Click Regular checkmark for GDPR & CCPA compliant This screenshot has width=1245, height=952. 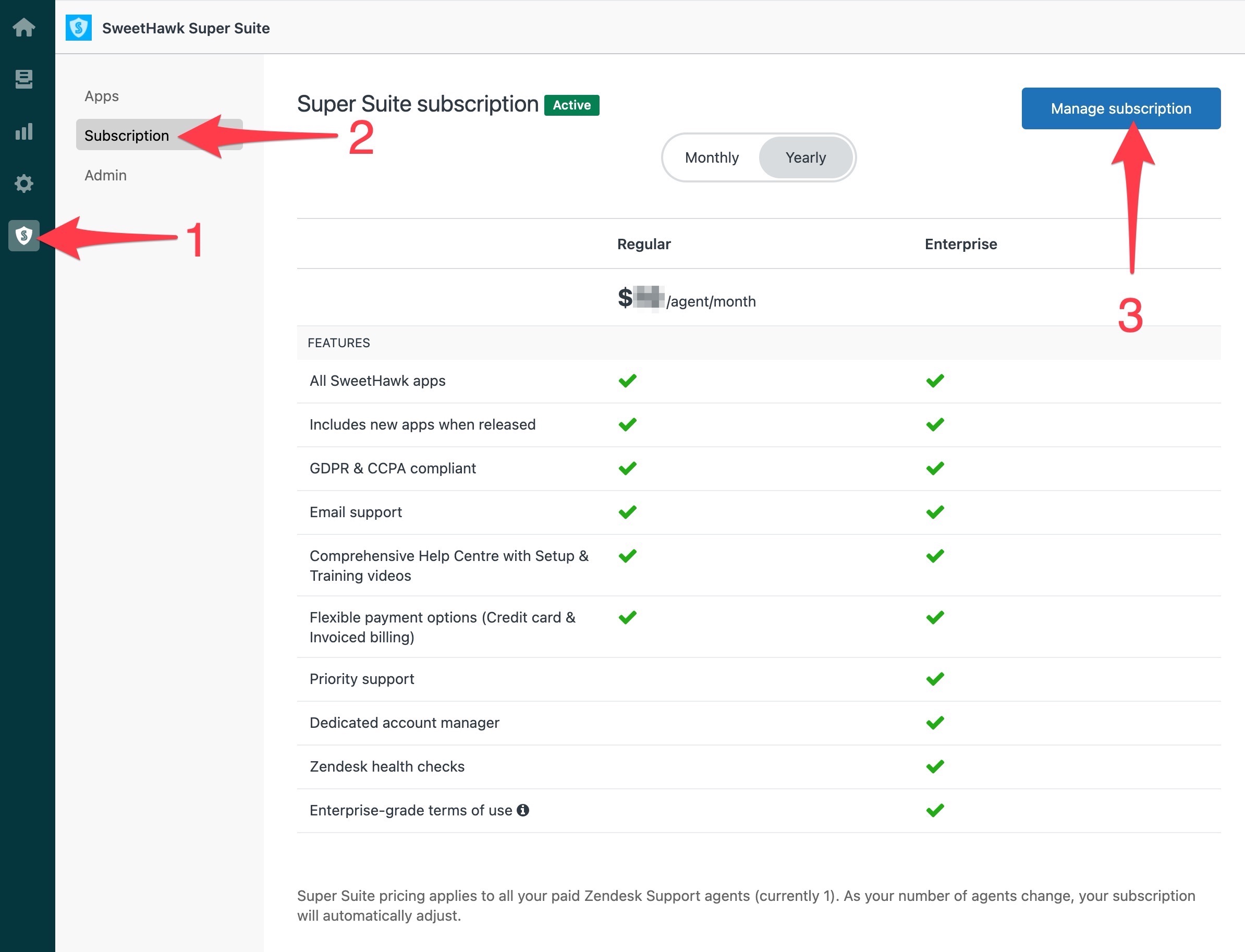[x=627, y=468]
